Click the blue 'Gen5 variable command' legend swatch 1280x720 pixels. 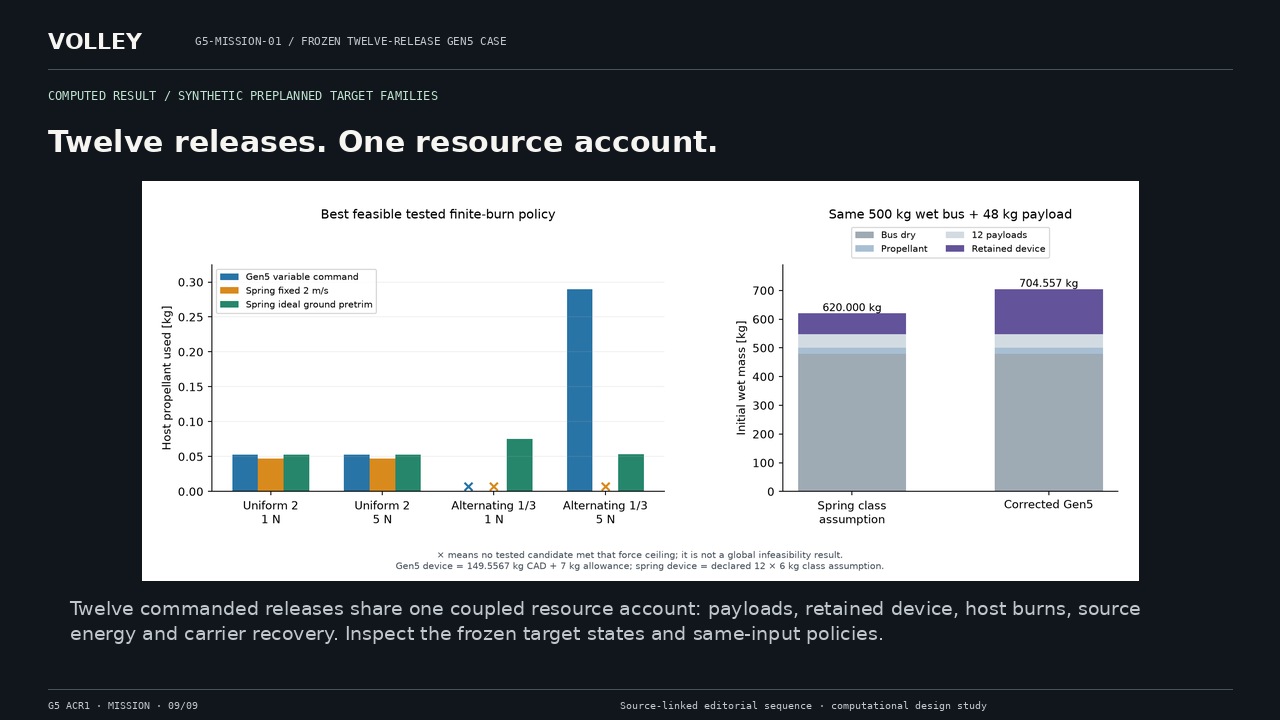(x=230, y=277)
